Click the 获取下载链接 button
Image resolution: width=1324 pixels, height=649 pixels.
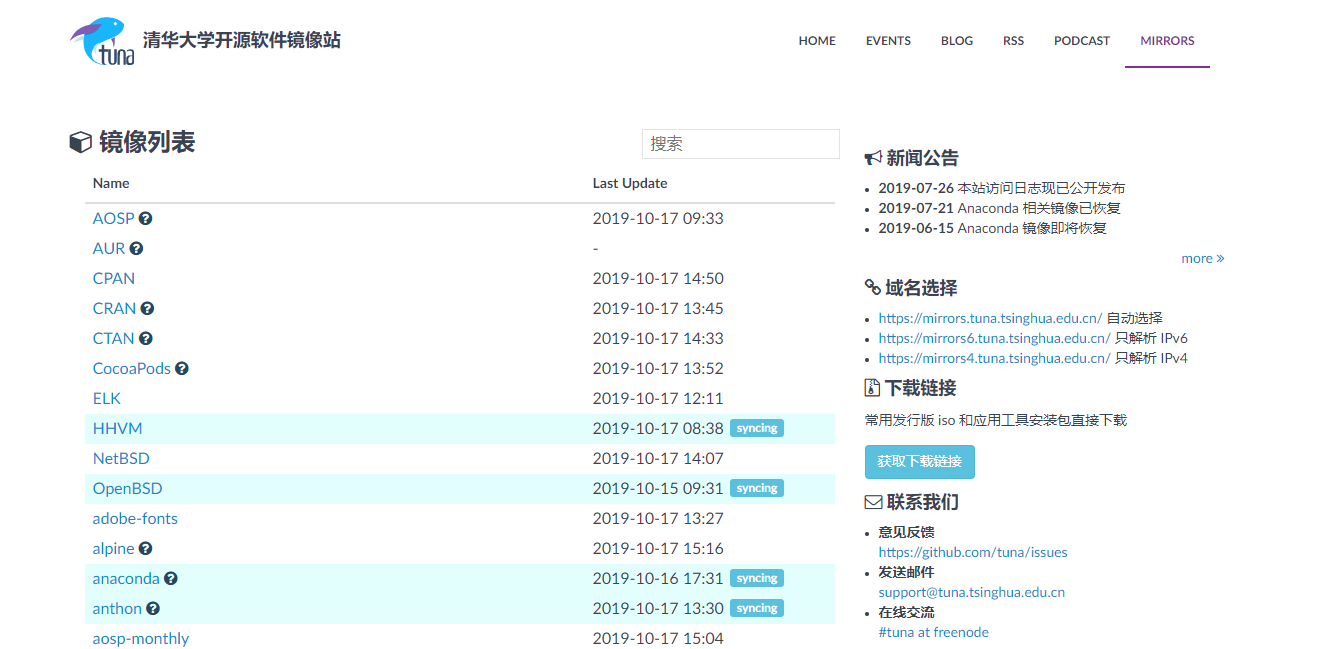[920, 462]
